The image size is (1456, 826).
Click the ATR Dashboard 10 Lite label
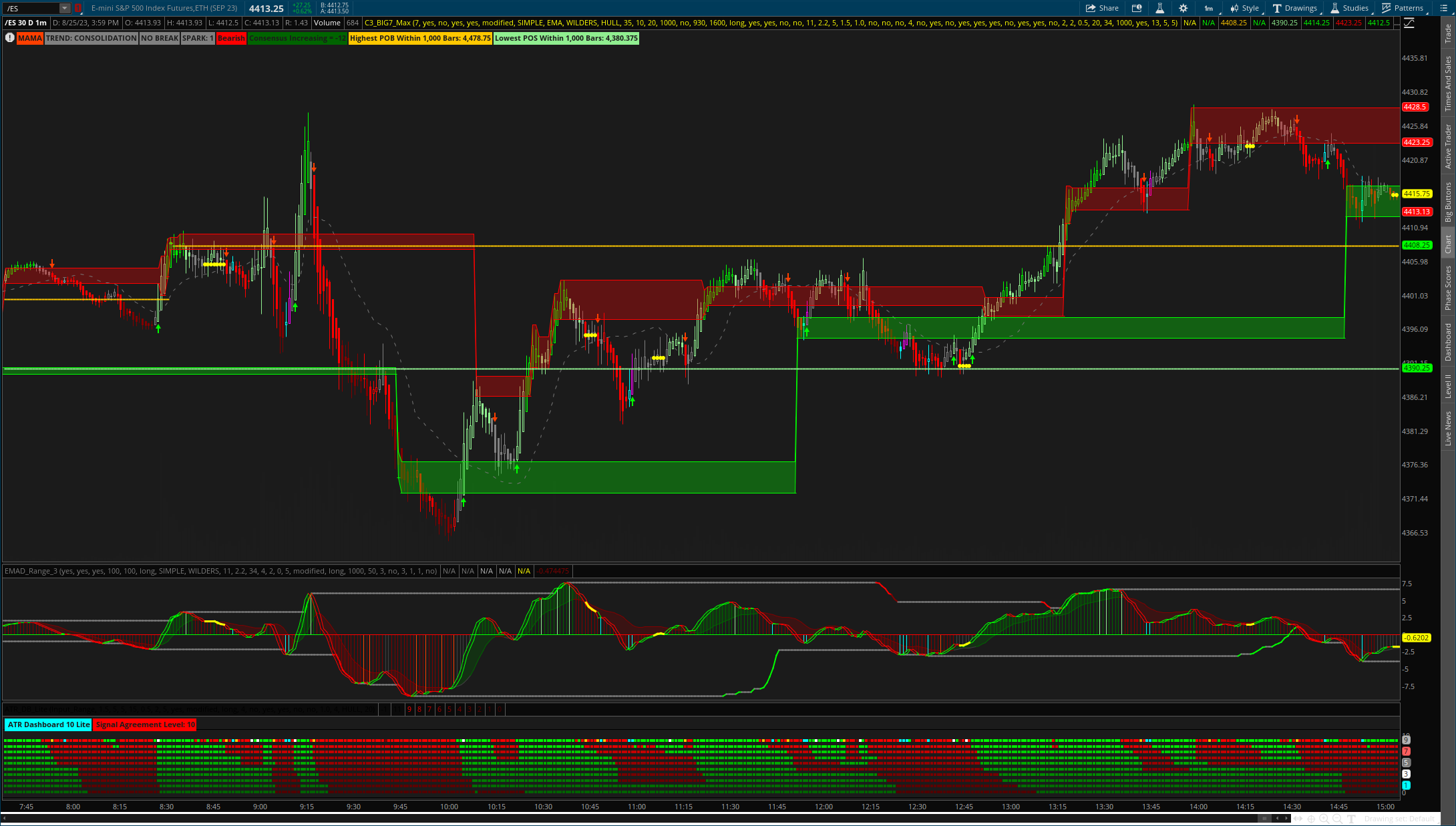tap(48, 725)
